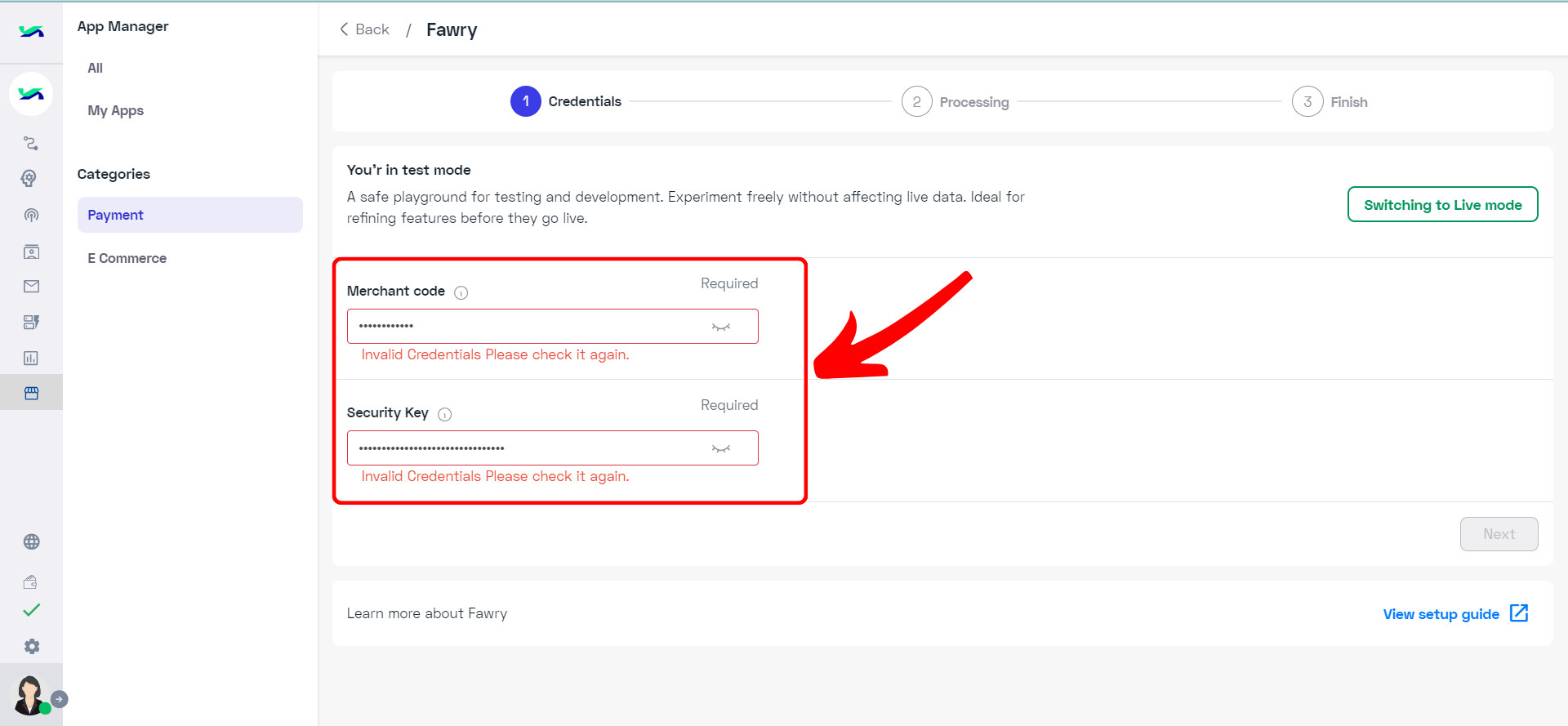The image size is (1568, 726).
Task: Click Switching to Live mode button
Action: coord(1442,204)
